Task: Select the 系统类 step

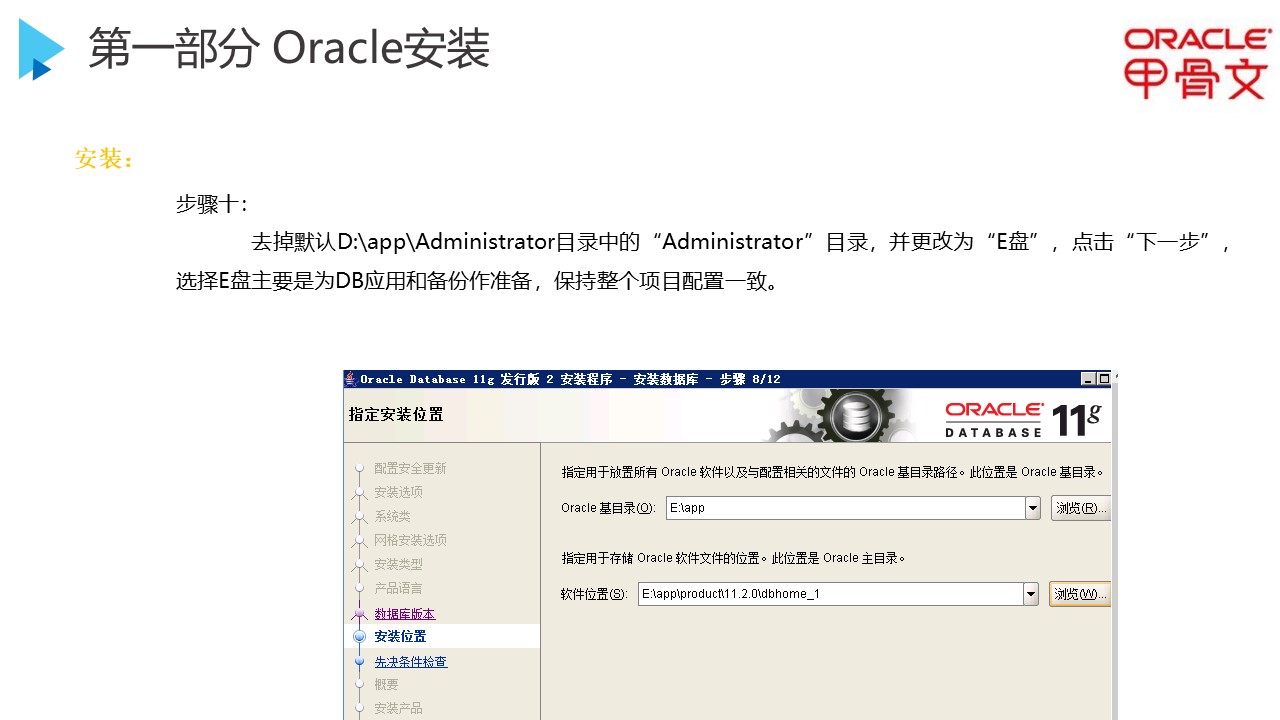Action: pos(392,516)
